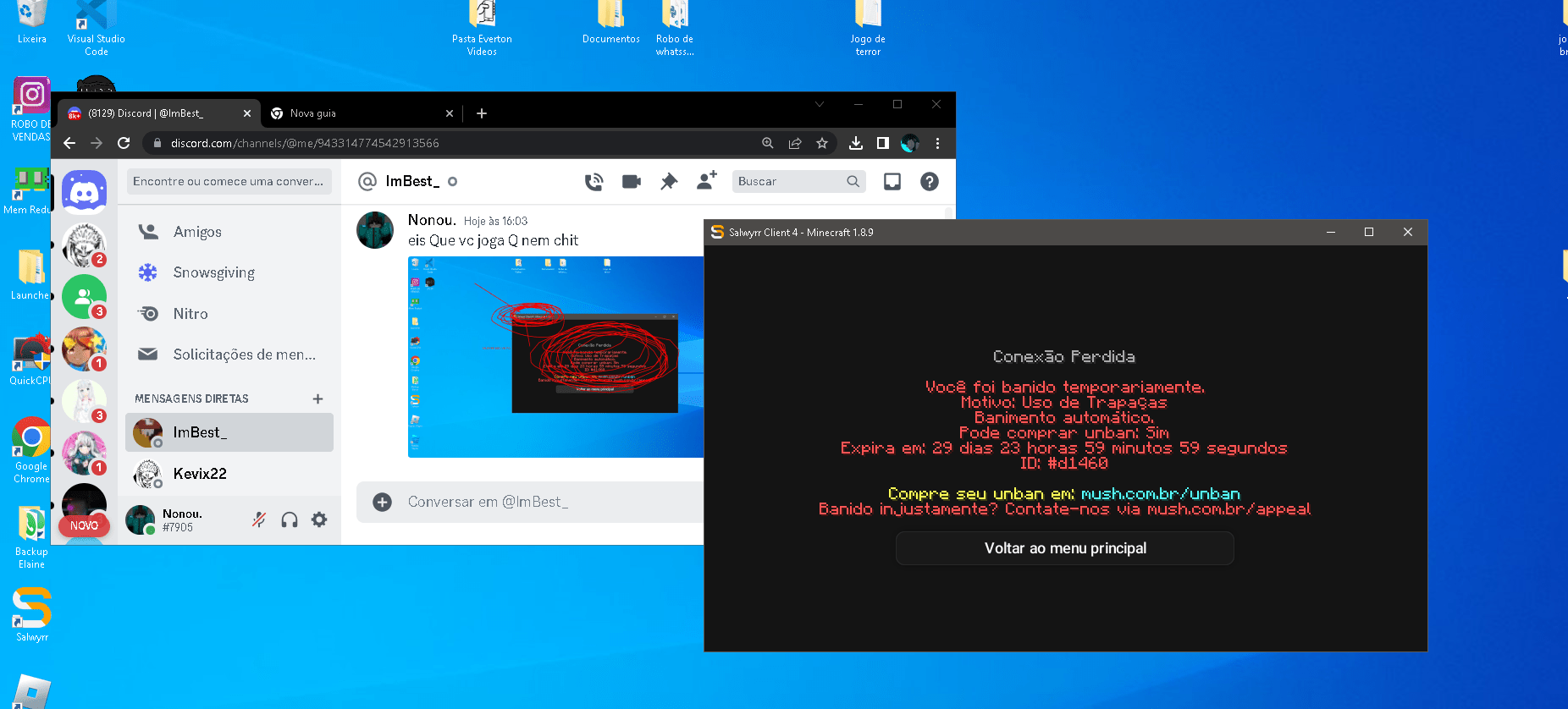Share this page icon in Chrome
The height and width of the screenshot is (709, 1568).
click(795, 143)
